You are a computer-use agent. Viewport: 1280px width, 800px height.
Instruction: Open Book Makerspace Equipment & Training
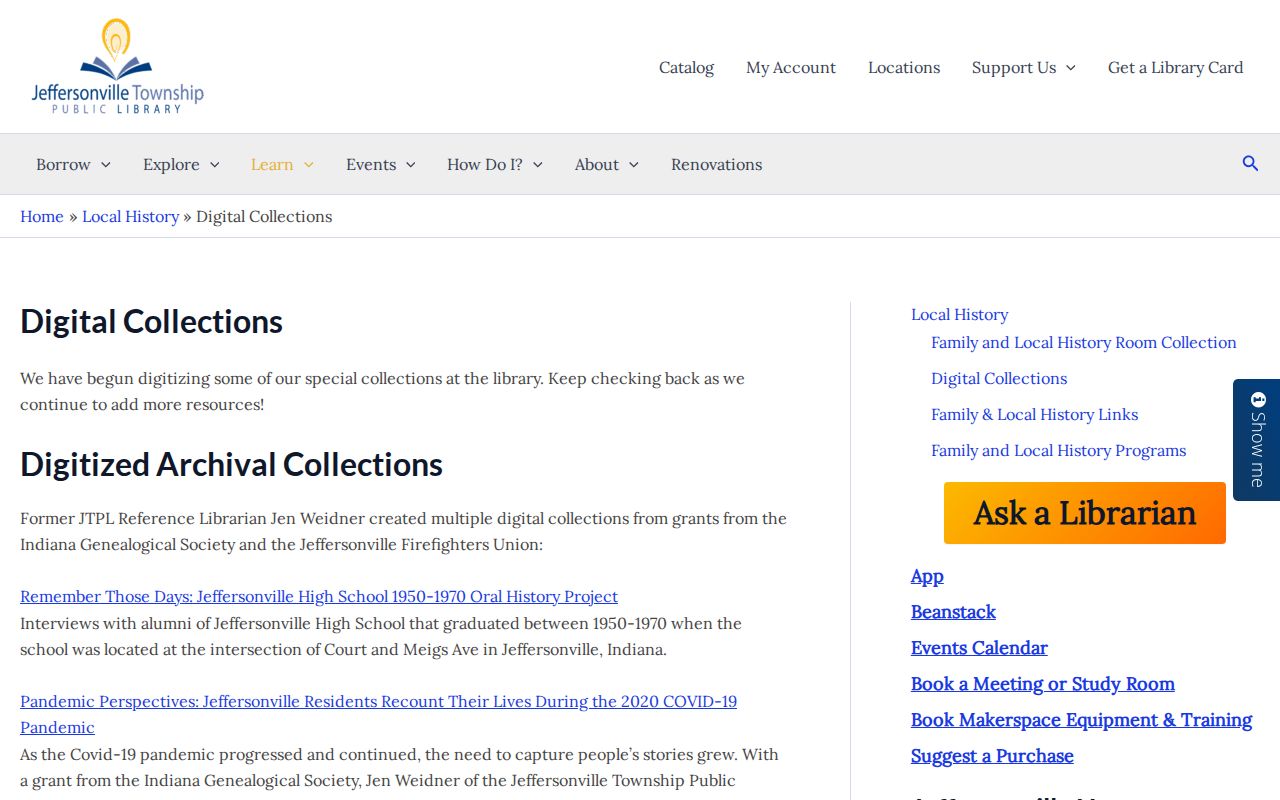[x=1081, y=720]
